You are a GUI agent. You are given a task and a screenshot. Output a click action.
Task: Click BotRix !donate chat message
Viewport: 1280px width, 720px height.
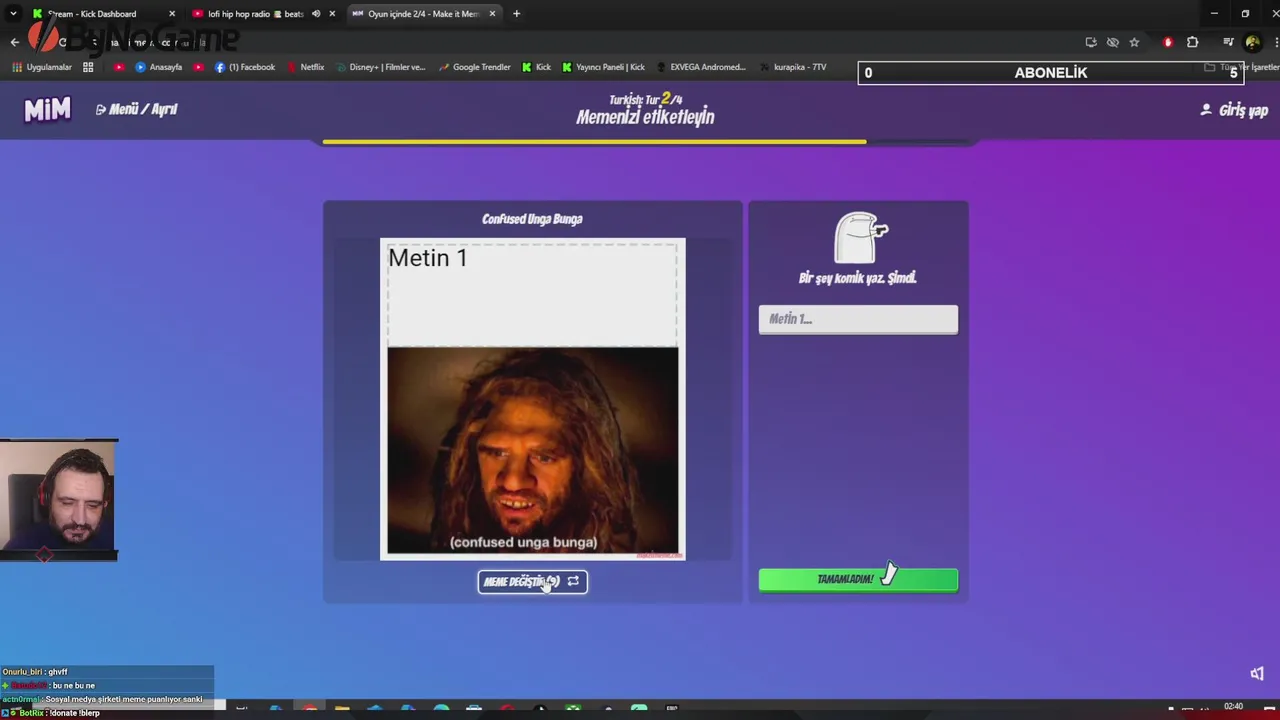[x=52, y=713]
